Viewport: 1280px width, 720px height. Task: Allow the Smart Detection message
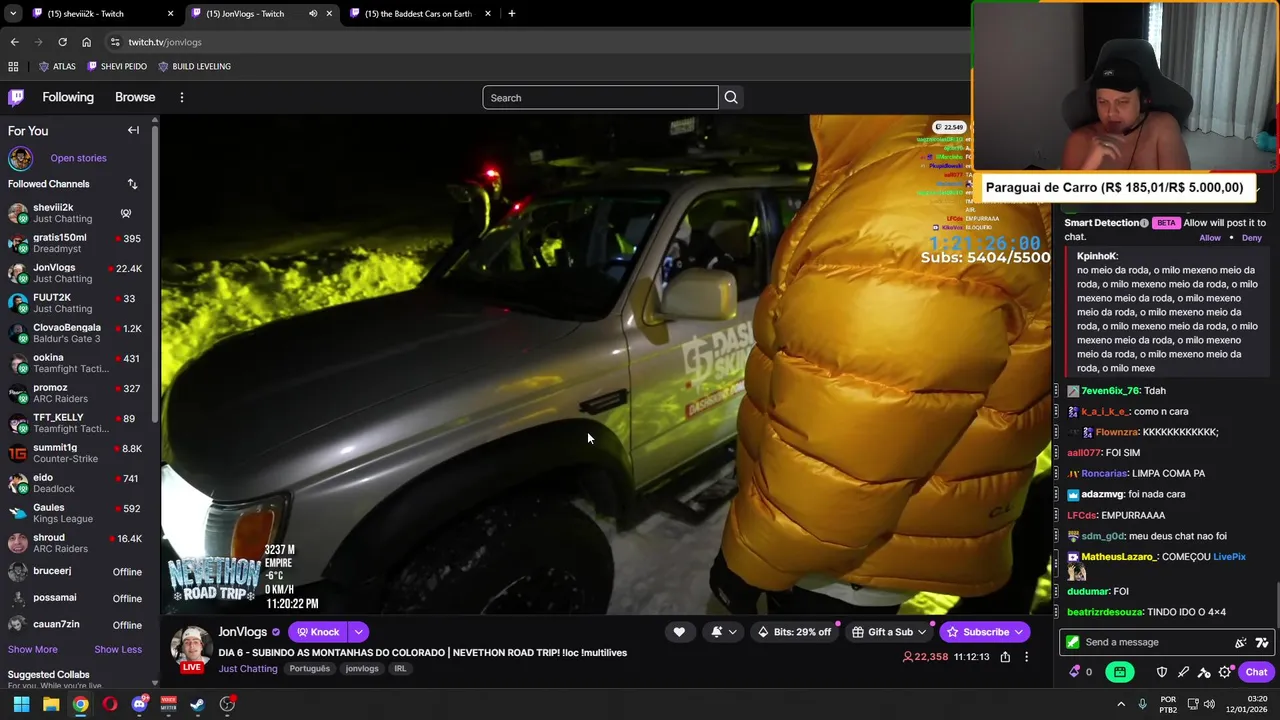[1210, 238]
